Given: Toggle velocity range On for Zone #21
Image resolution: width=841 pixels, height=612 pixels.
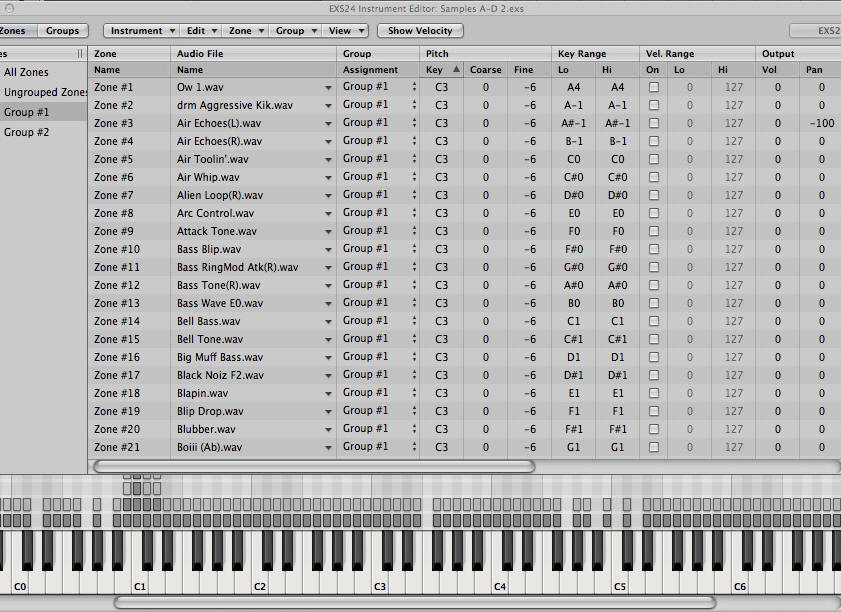Looking at the screenshot, I should (x=653, y=447).
